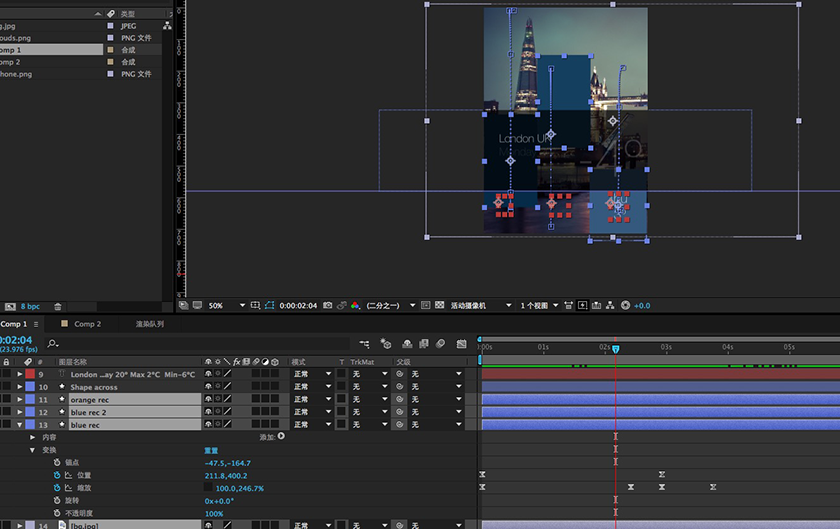Enable frame blending for the timeline
840x529 pixels.
point(424,344)
